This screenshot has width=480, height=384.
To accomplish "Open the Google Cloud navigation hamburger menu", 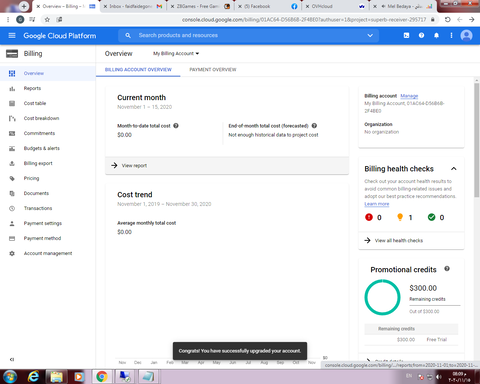I will coord(12,35).
